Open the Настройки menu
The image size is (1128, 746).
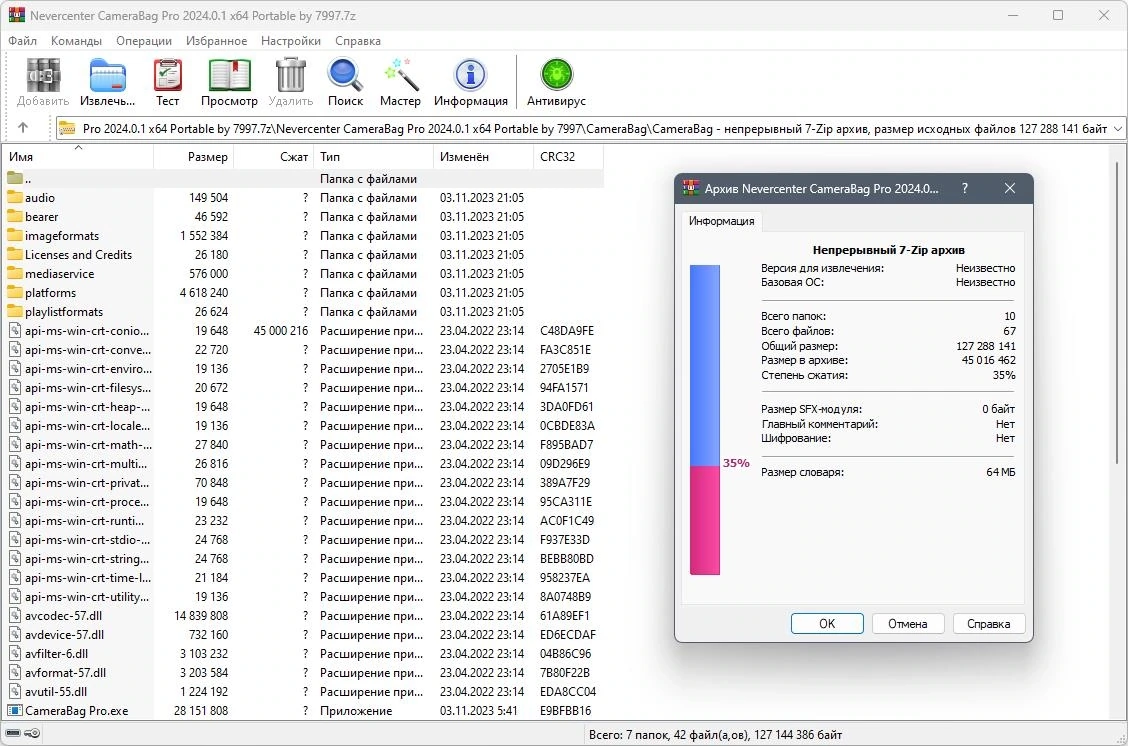[x=291, y=41]
